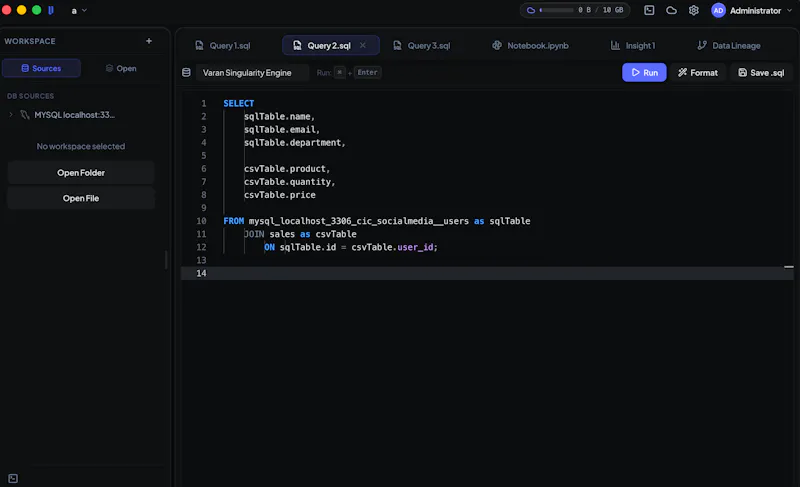The width and height of the screenshot is (800, 487).
Task: Open terminal panel icon in top bar
Action: [649, 10]
